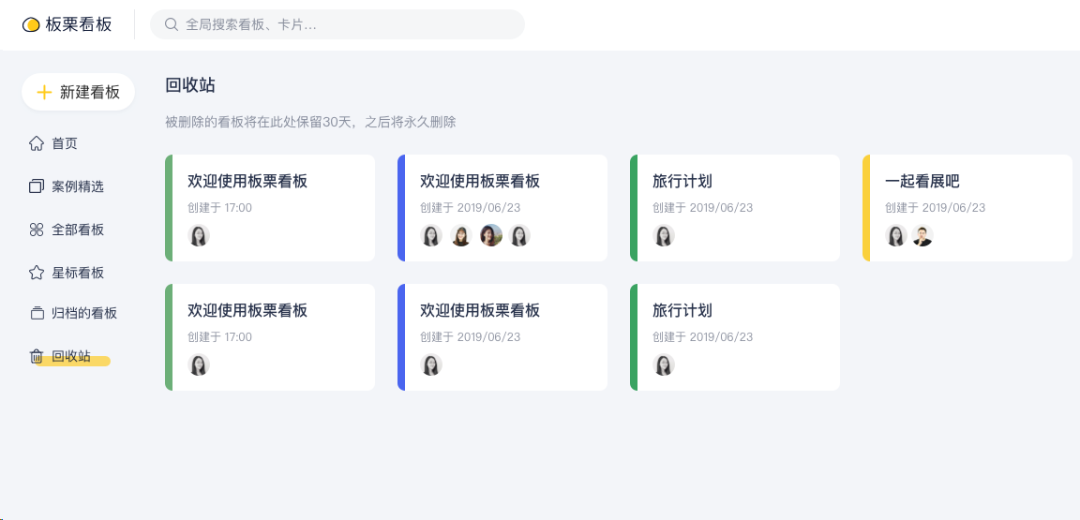Click the yellow color bar on 一起看展吧 card
Viewport: 1080px width, 520px height.
[x=866, y=208]
